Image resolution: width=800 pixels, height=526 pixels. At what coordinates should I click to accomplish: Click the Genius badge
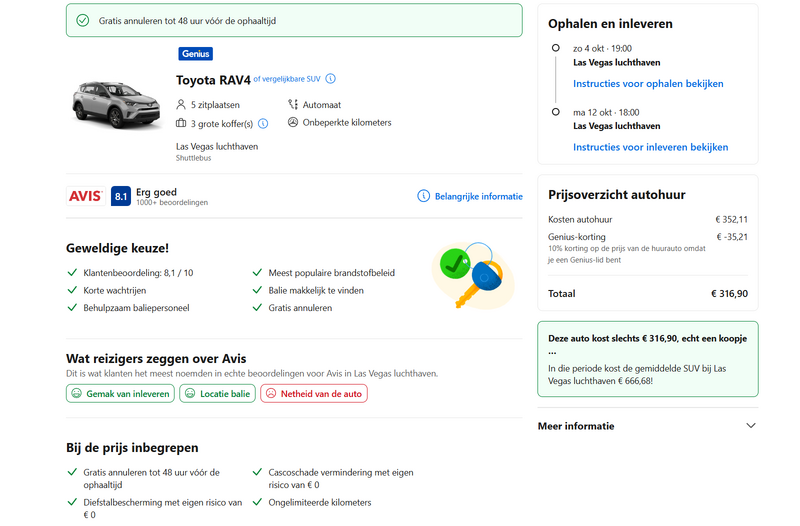195,54
